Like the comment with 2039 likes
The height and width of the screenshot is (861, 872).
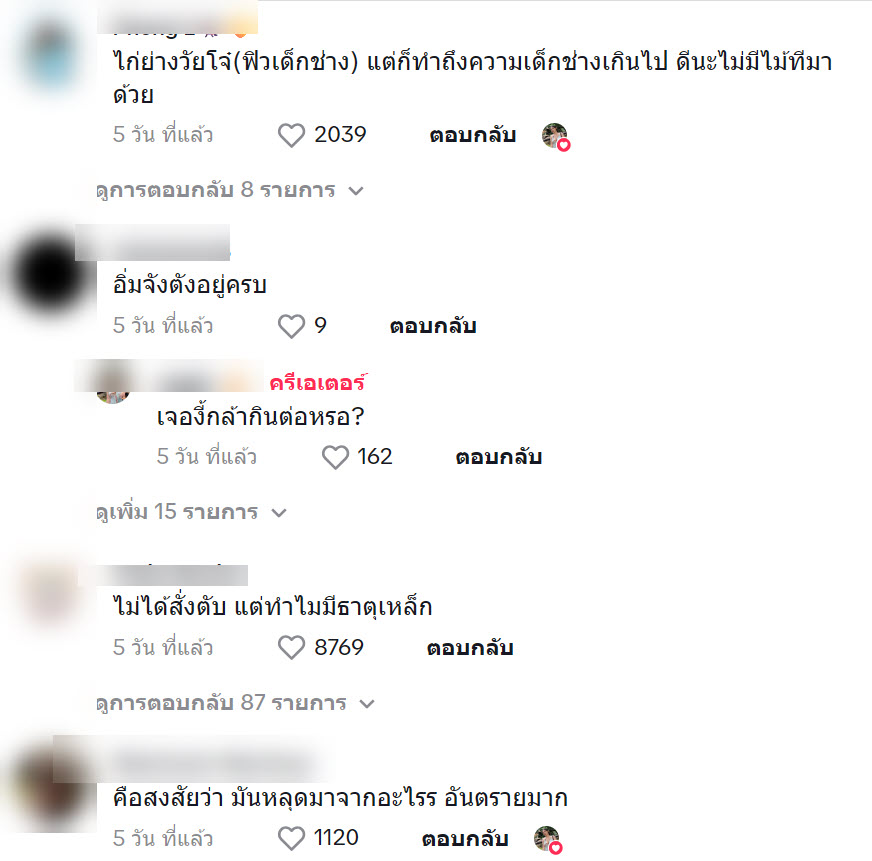click(291, 135)
